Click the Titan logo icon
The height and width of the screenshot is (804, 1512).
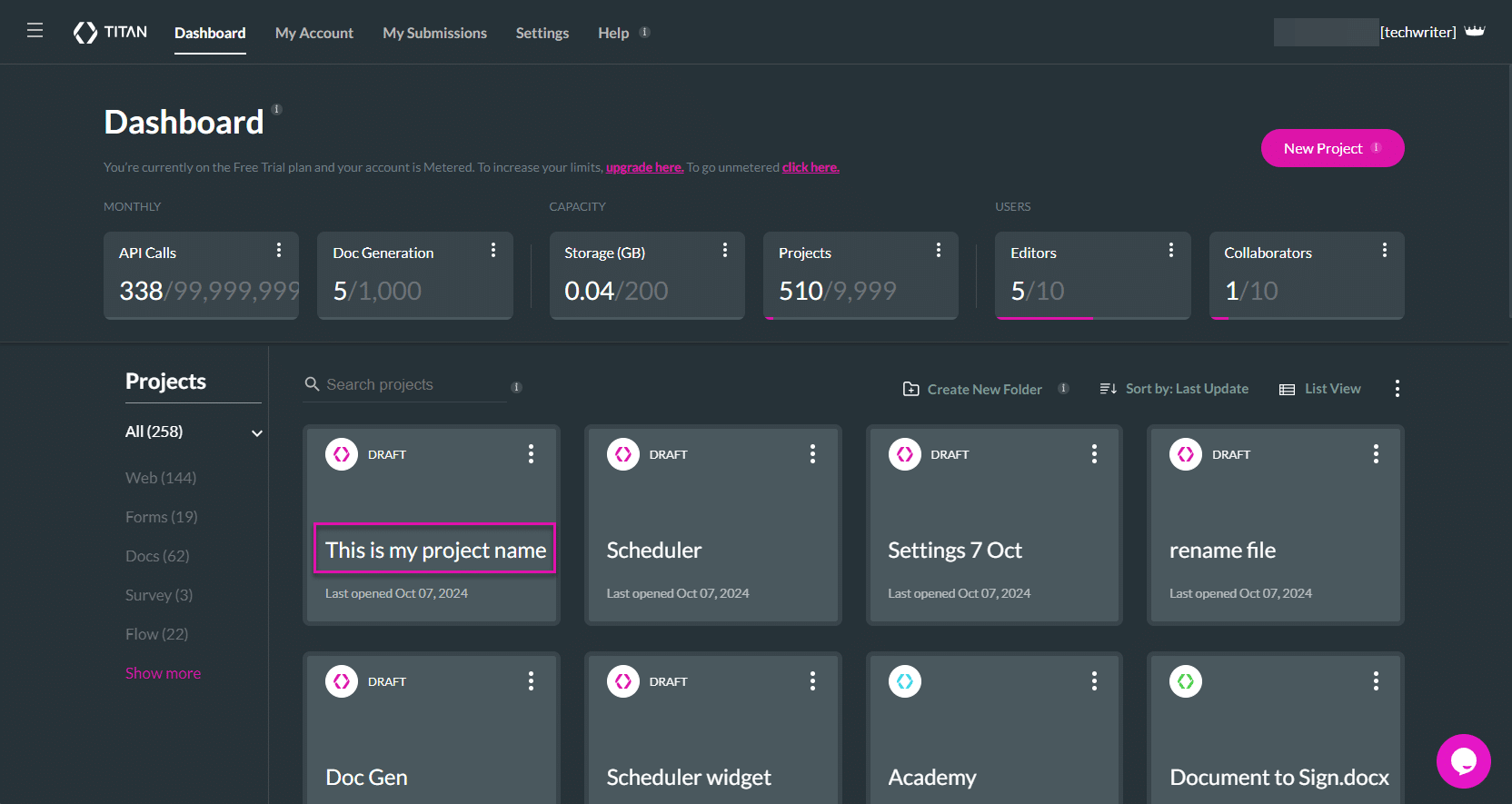pyautogui.click(x=85, y=33)
